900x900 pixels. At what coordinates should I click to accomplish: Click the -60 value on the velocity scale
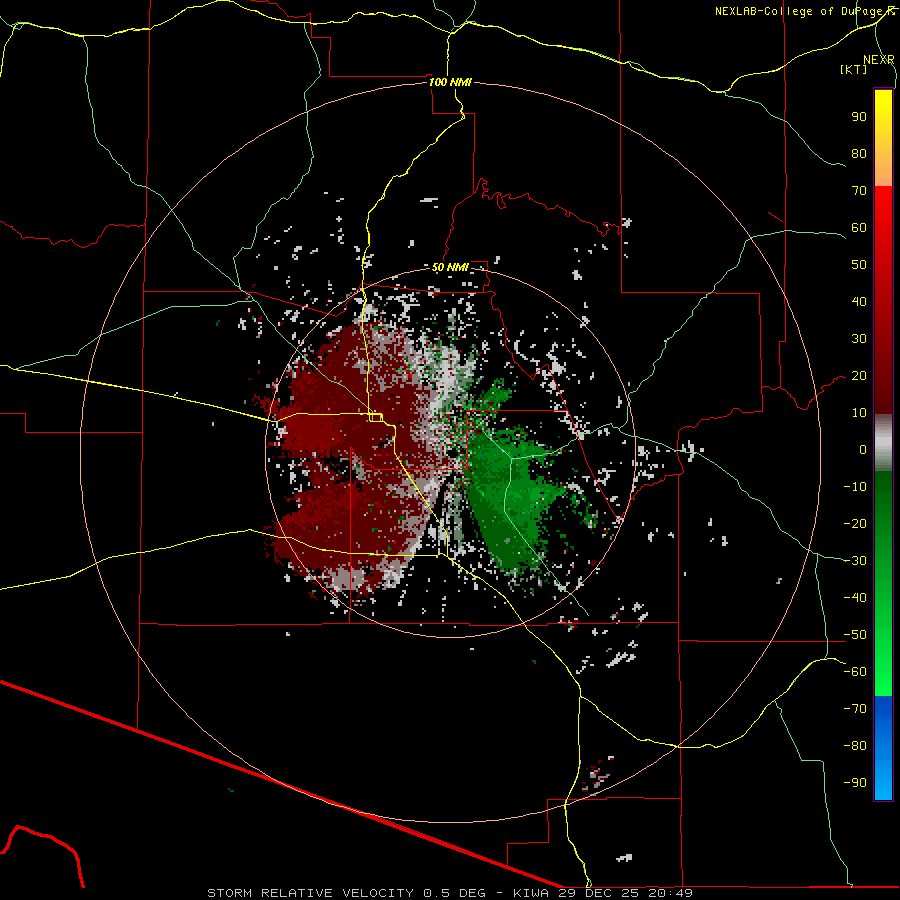pos(855,672)
